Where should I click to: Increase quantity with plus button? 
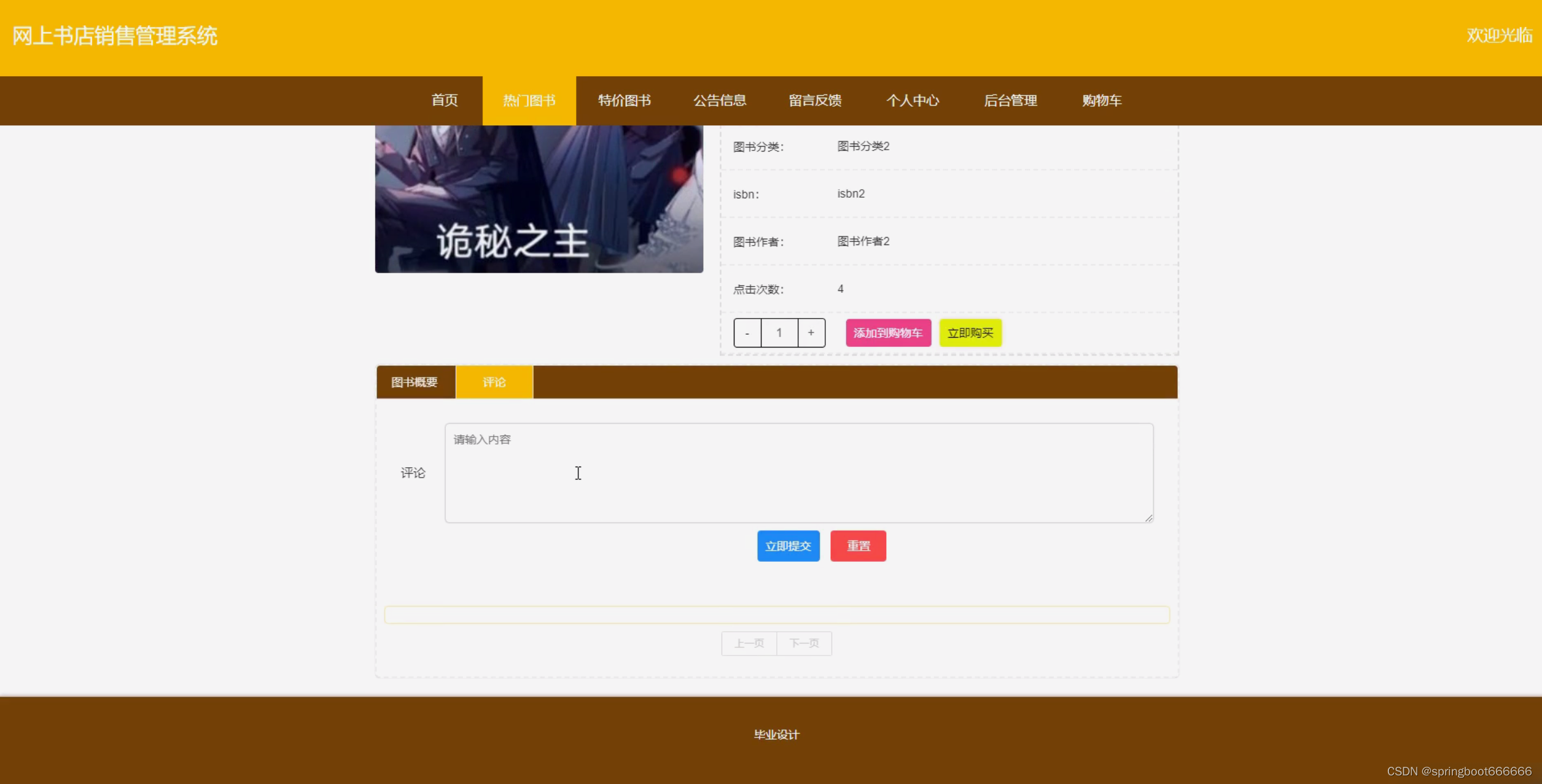[x=811, y=333]
